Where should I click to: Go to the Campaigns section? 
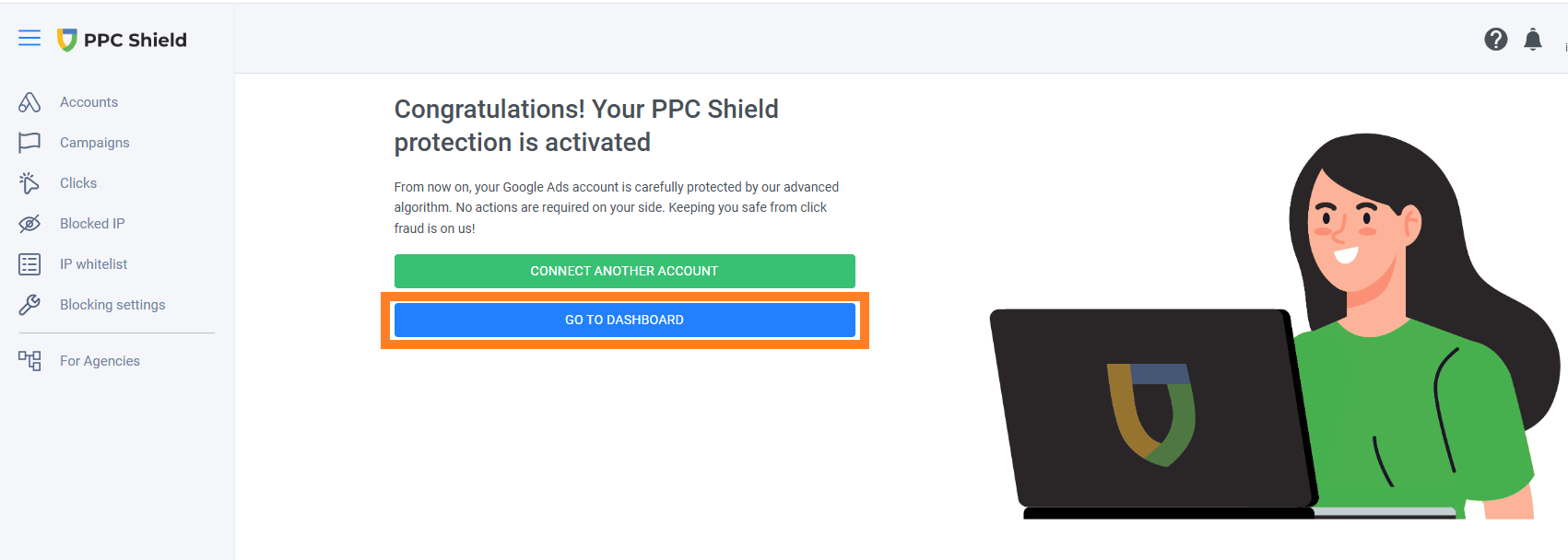(x=94, y=143)
